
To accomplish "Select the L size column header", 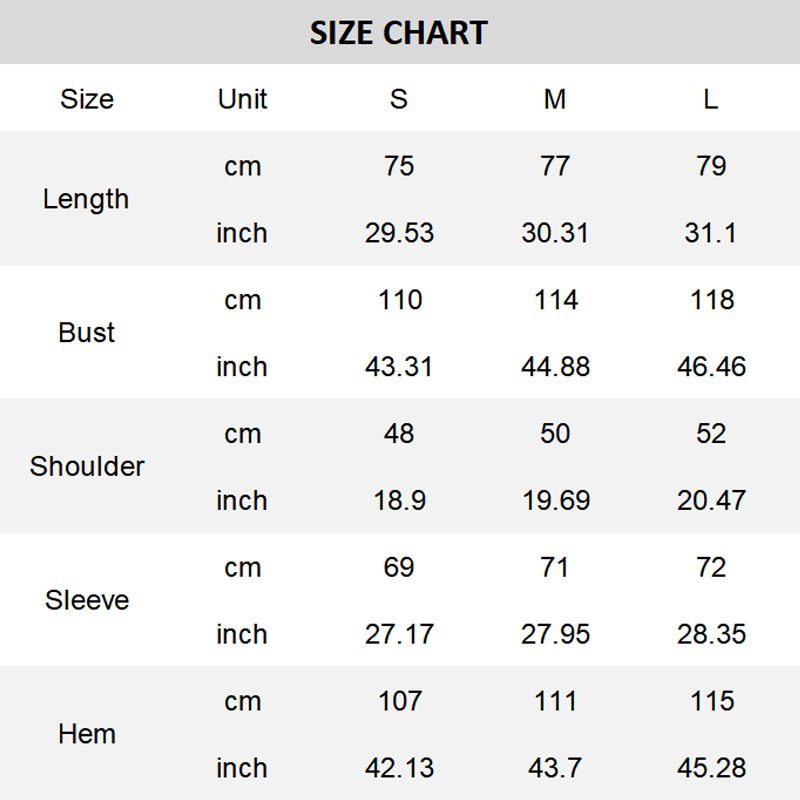I will click(711, 99).
